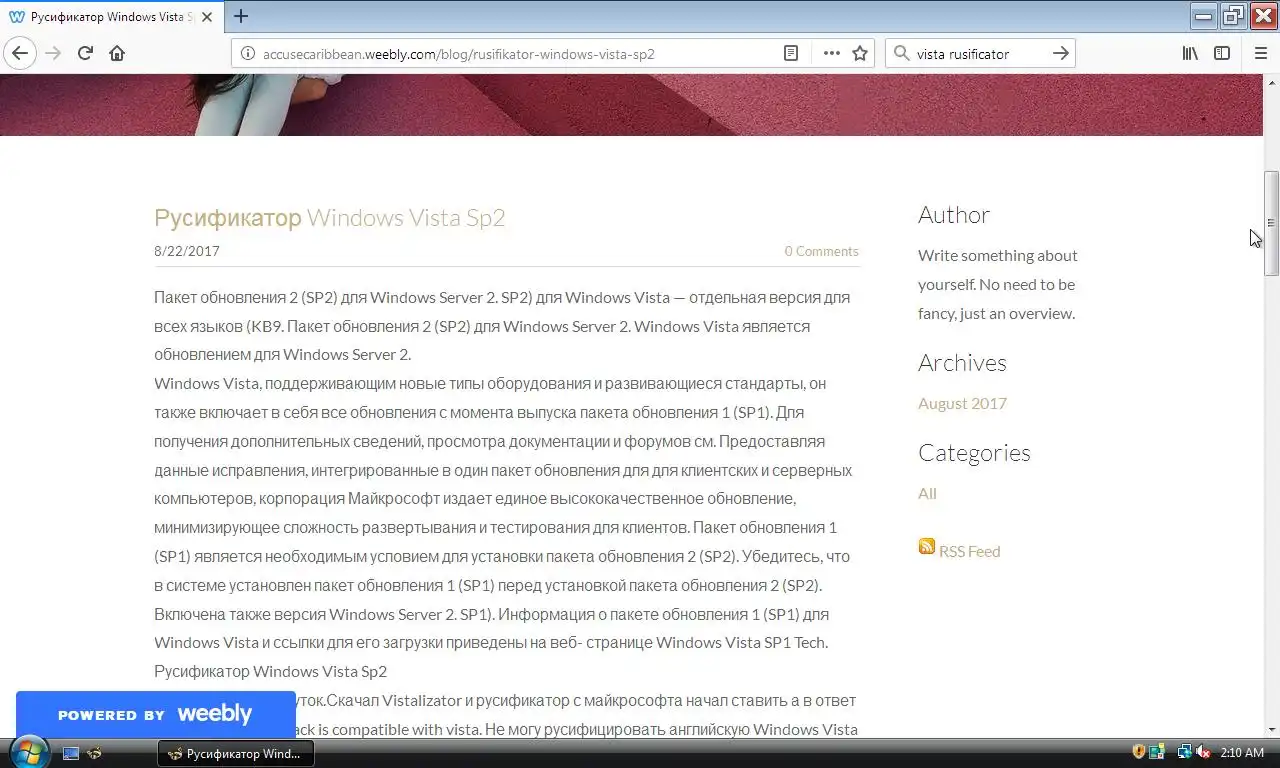
Task: Toggle Reader View in the address bar
Action: pyautogui.click(x=790, y=54)
